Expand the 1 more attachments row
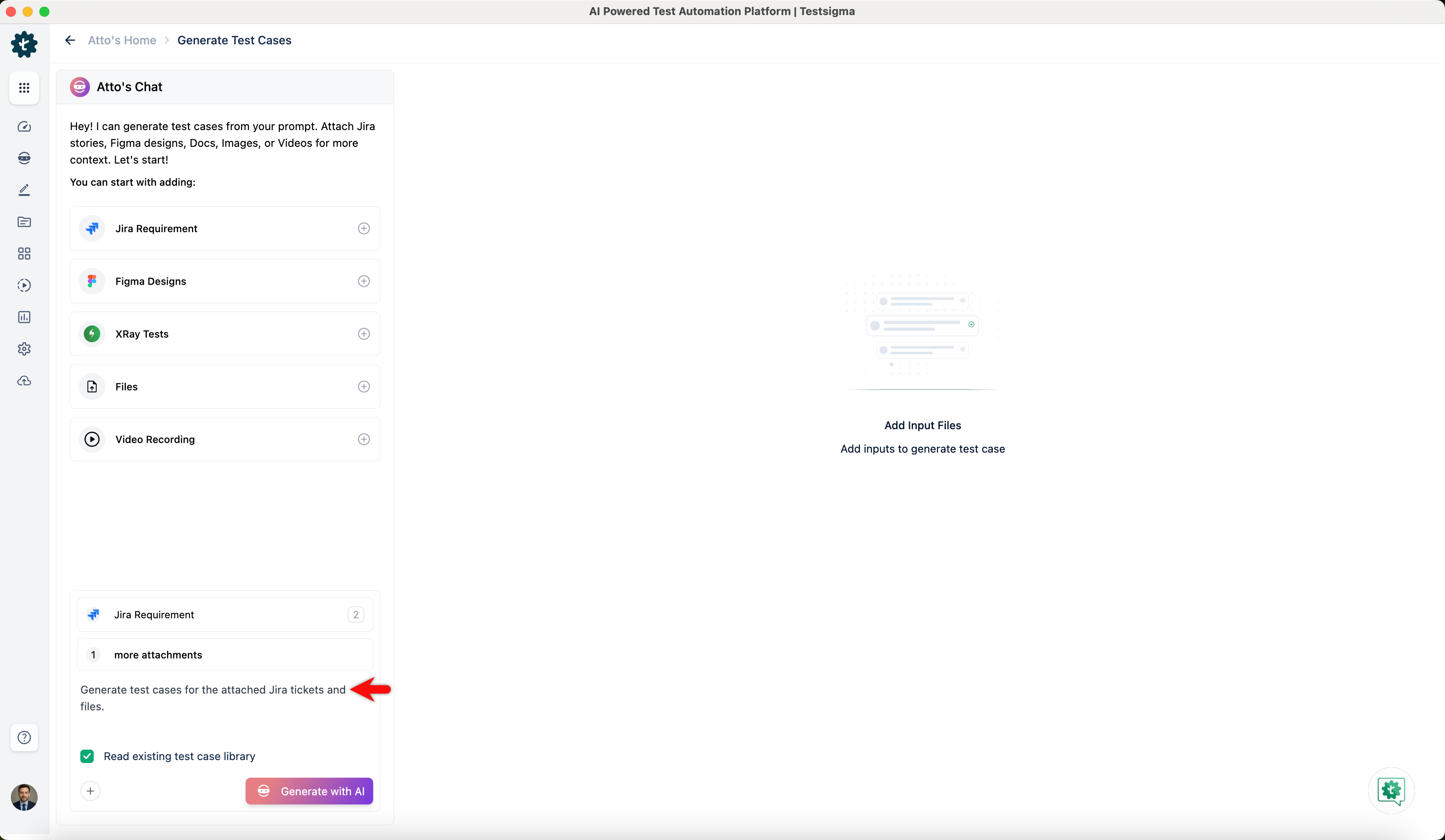 pos(225,655)
